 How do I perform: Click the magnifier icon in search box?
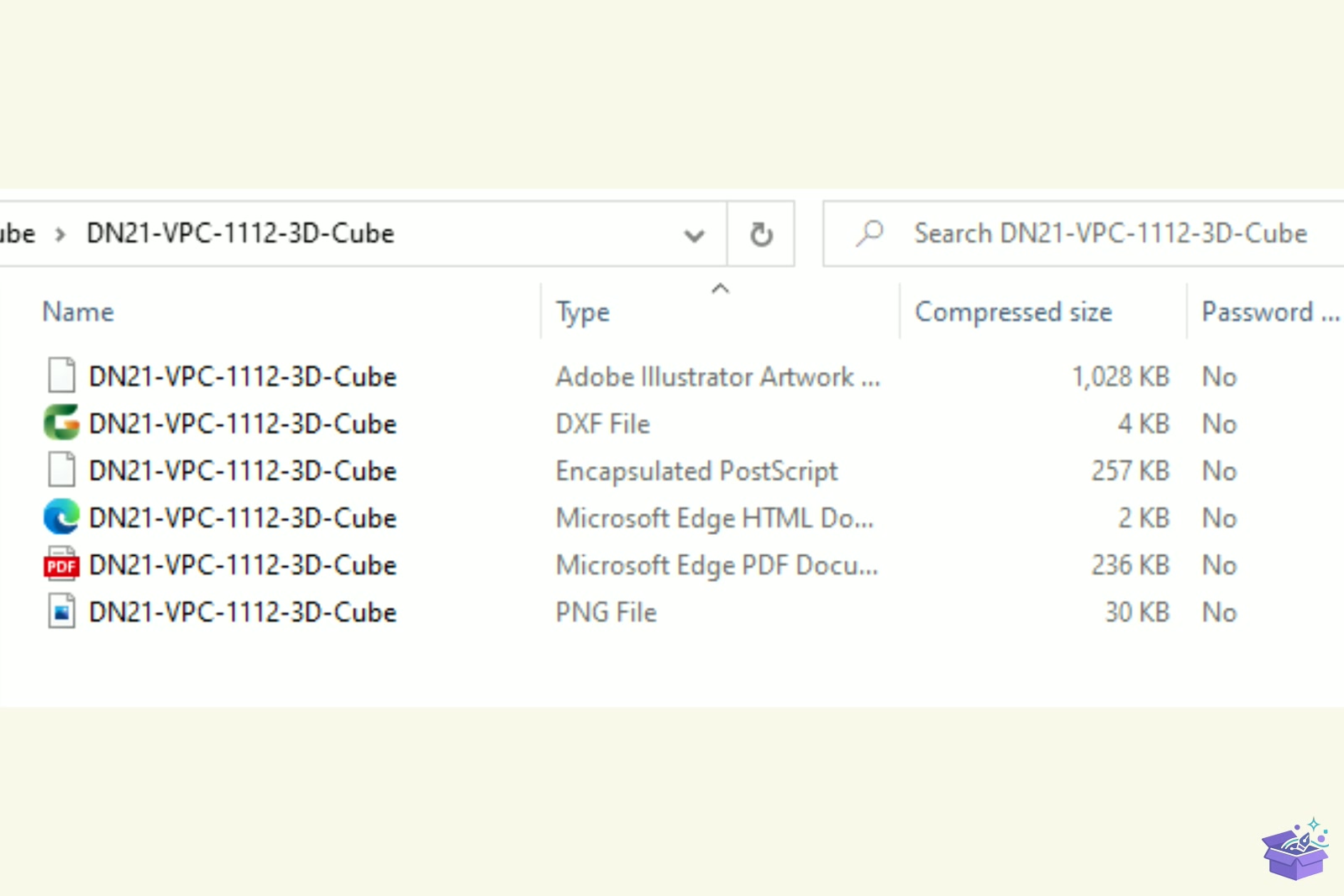coord(870,233)
